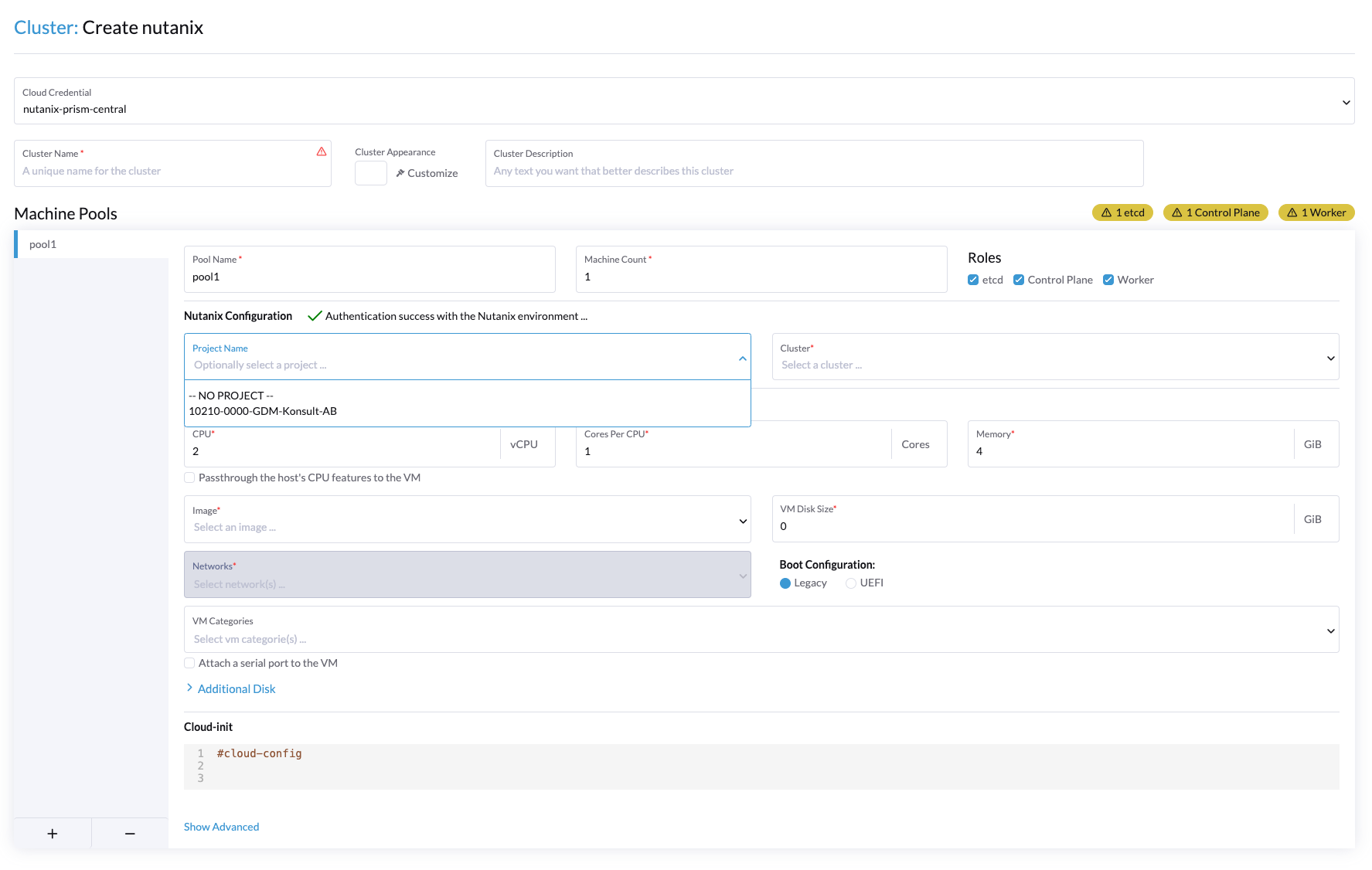The image size is (1372, 870).
Task: Toggle the Control Plane role checkbox
Action: (1019, 280)
